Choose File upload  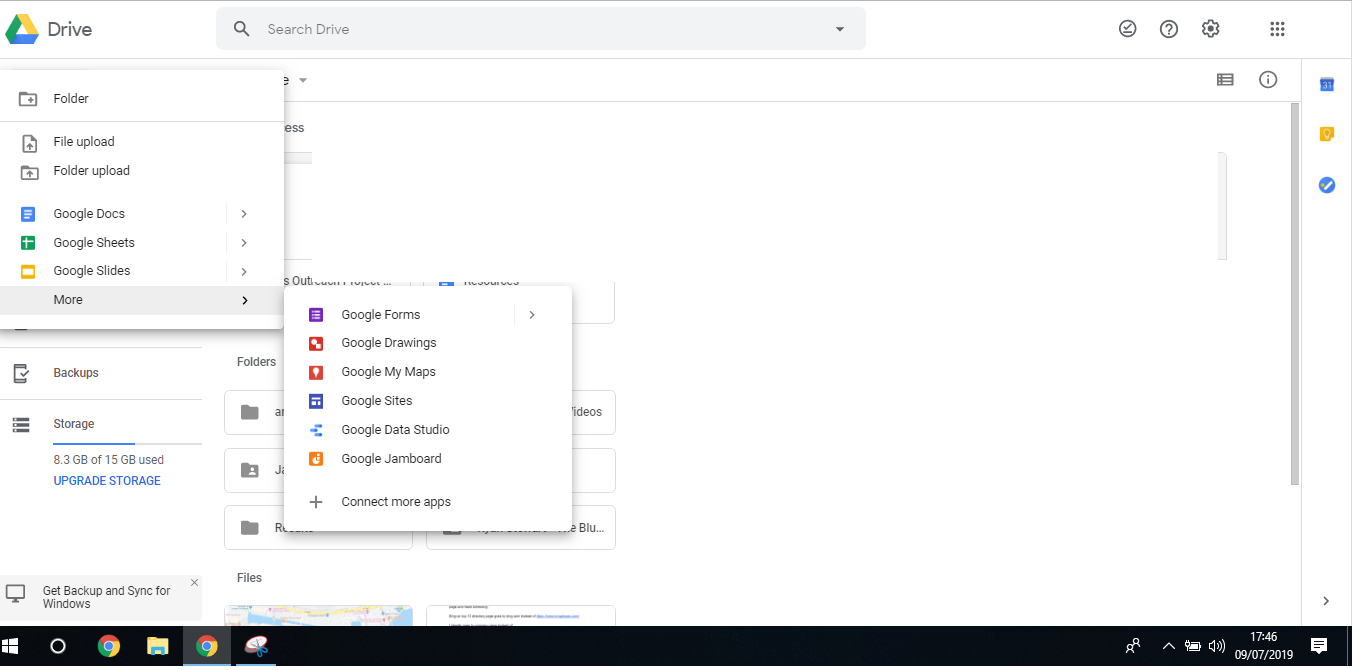(141, 142)
